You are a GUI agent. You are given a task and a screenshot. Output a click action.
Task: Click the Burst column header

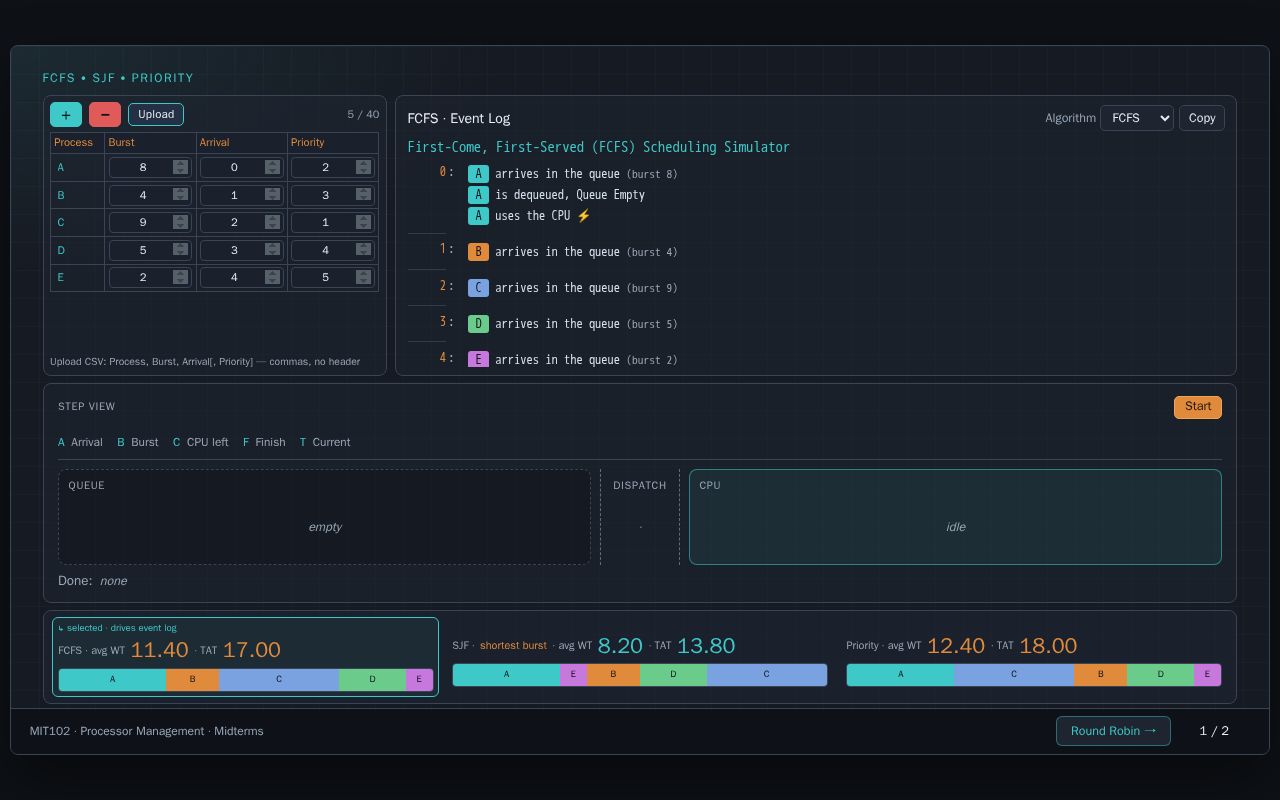click(150, 143)
